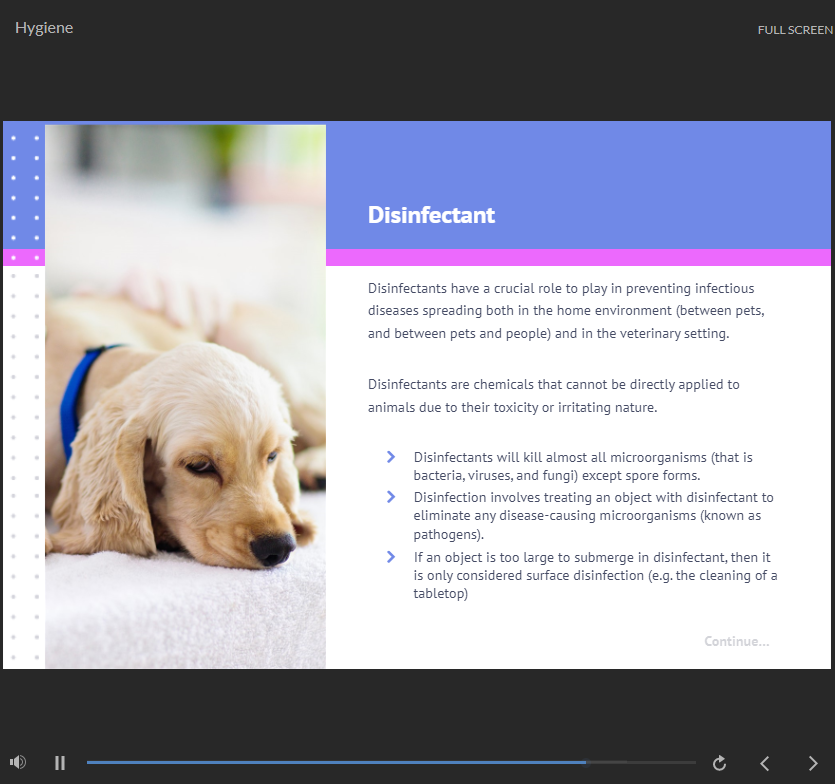Click the bullet text about killing microorganisms

point(583,466)
